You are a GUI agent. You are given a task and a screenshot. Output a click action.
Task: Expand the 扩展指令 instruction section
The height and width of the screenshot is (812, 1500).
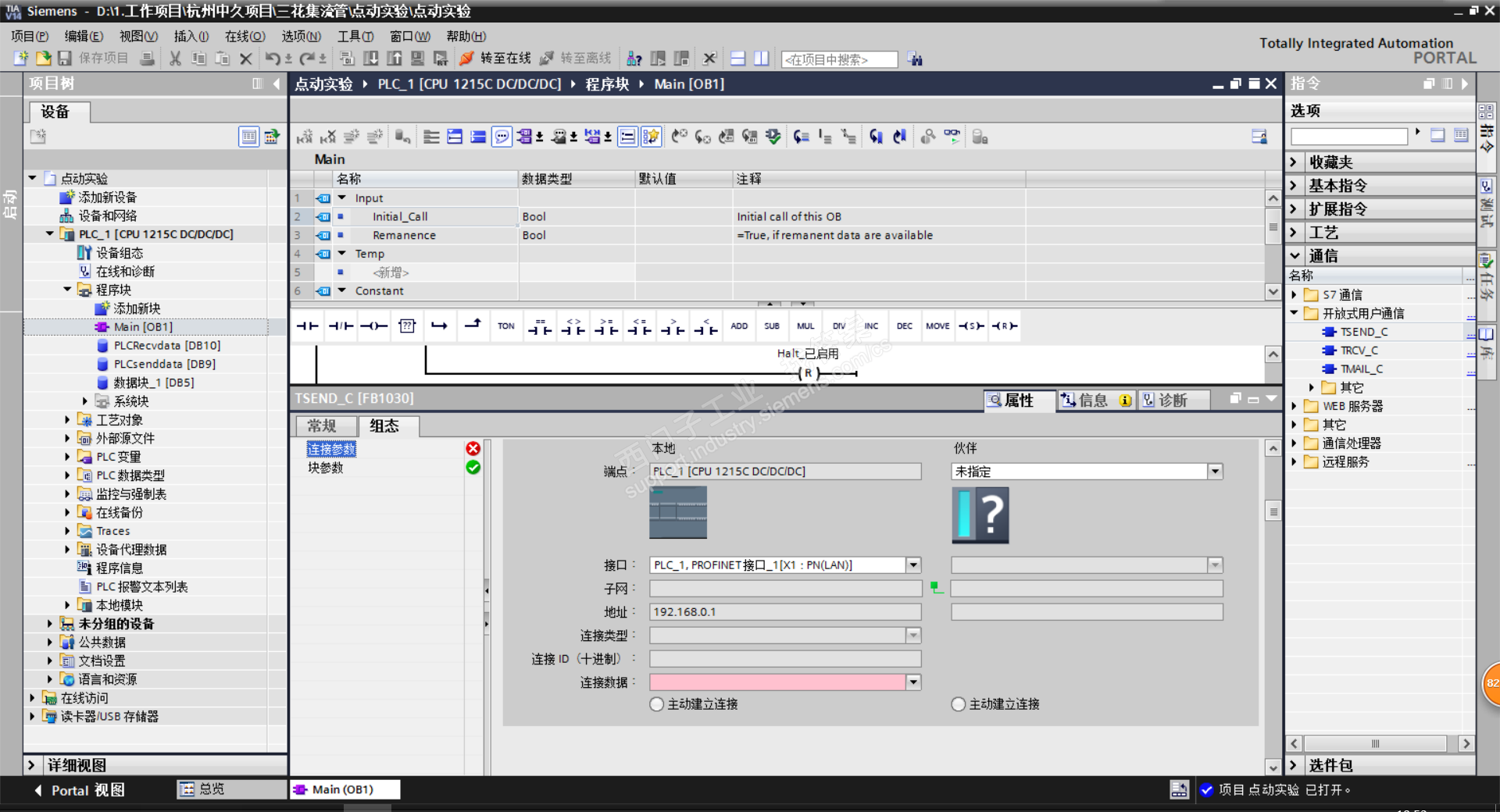pos(1294,209)
